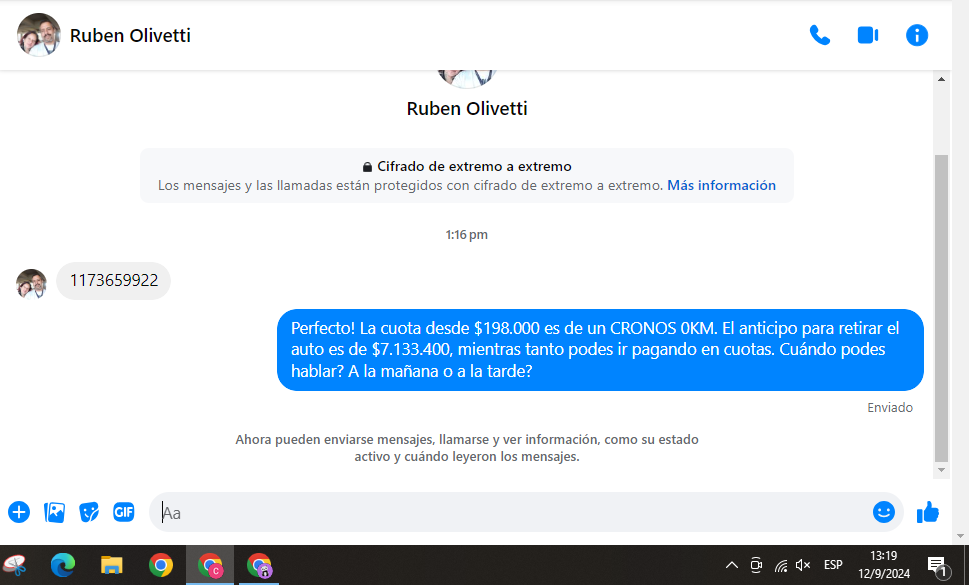The image size is (969, 585).
Task: Open Ruben Olivetti's profile from header name
Action: pyautogui.click(x=130, y=36)
